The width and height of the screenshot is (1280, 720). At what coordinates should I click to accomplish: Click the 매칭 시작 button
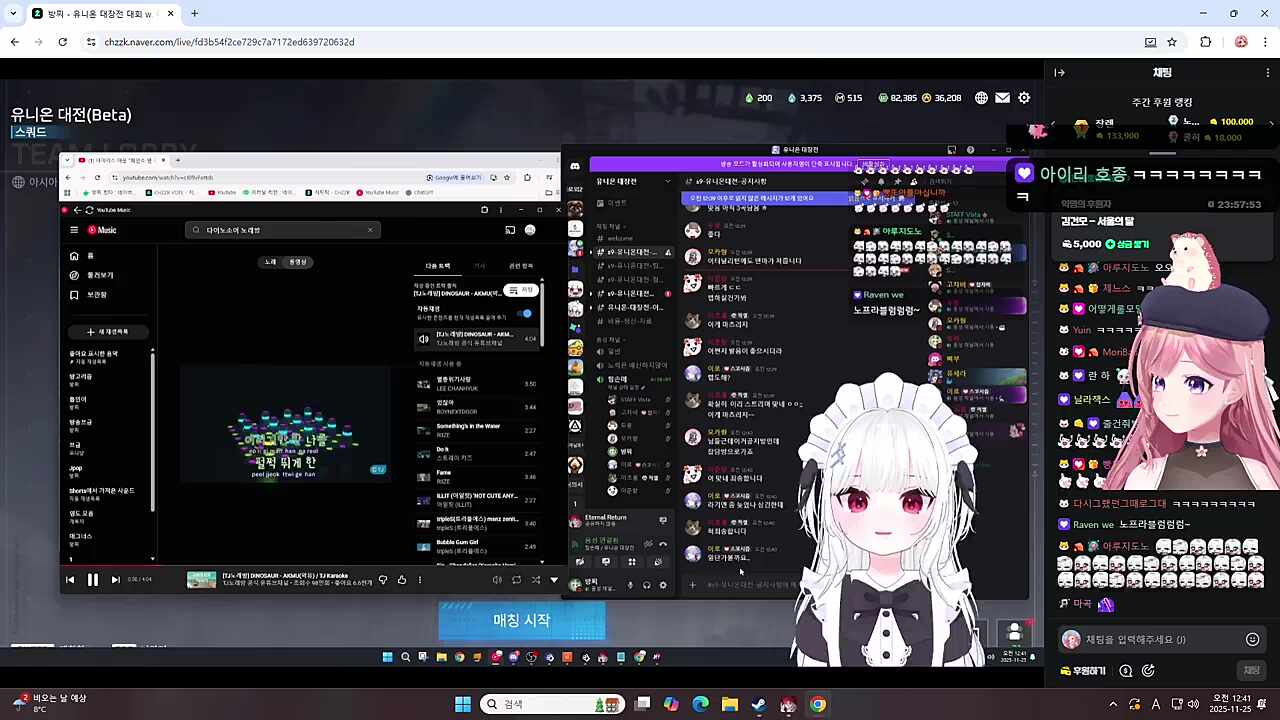click(522, 620)
